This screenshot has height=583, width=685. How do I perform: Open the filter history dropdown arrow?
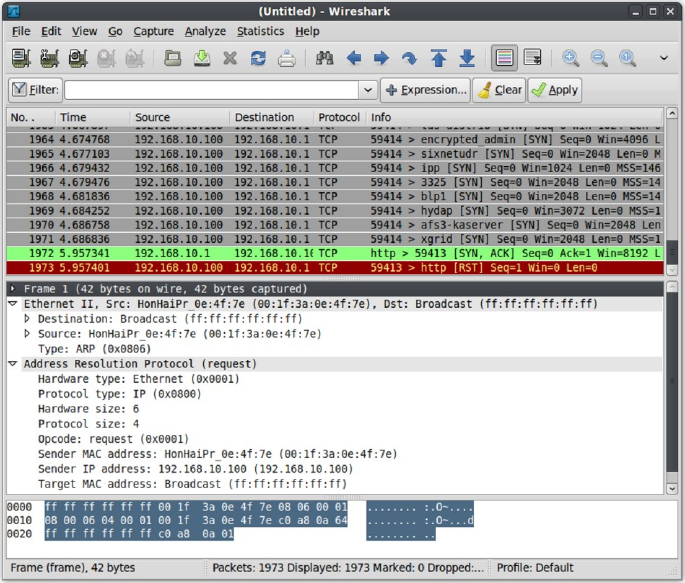click(368, 90)
